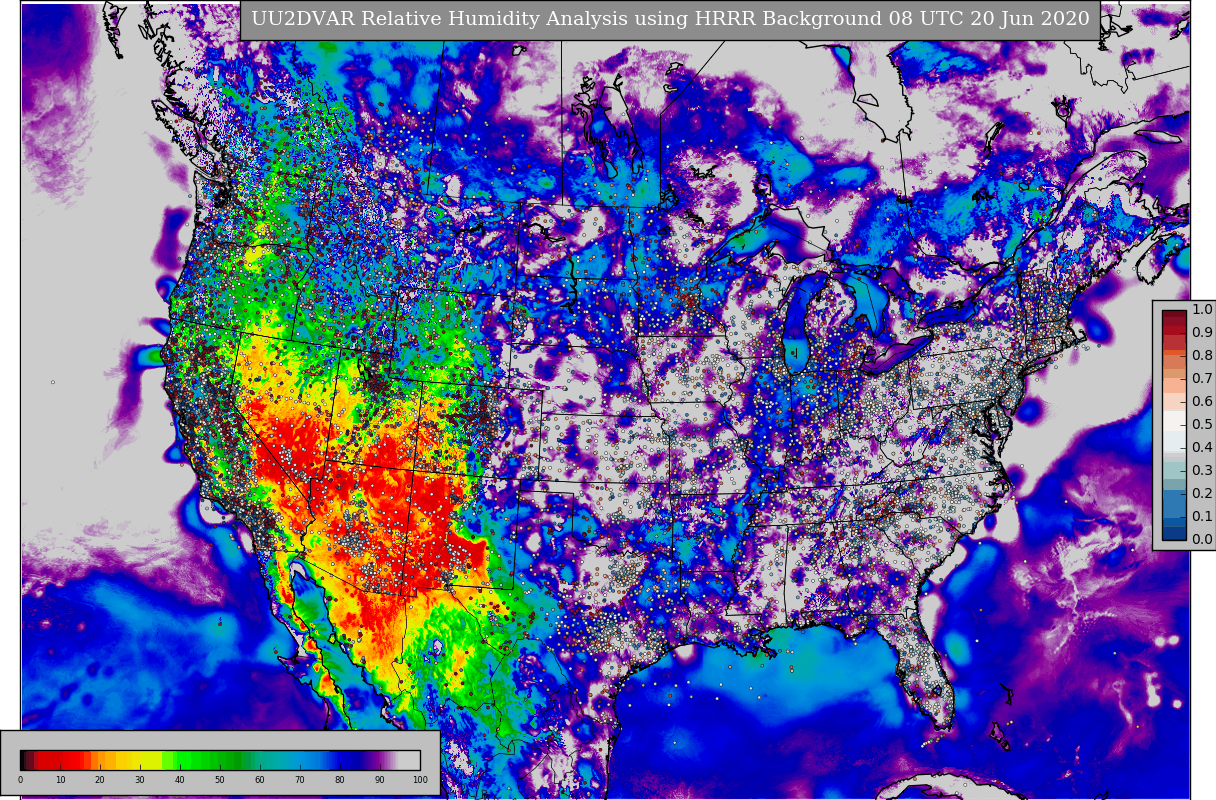
Task: Select the "0" tick on humidity colorbar
Action: [20, 780]
